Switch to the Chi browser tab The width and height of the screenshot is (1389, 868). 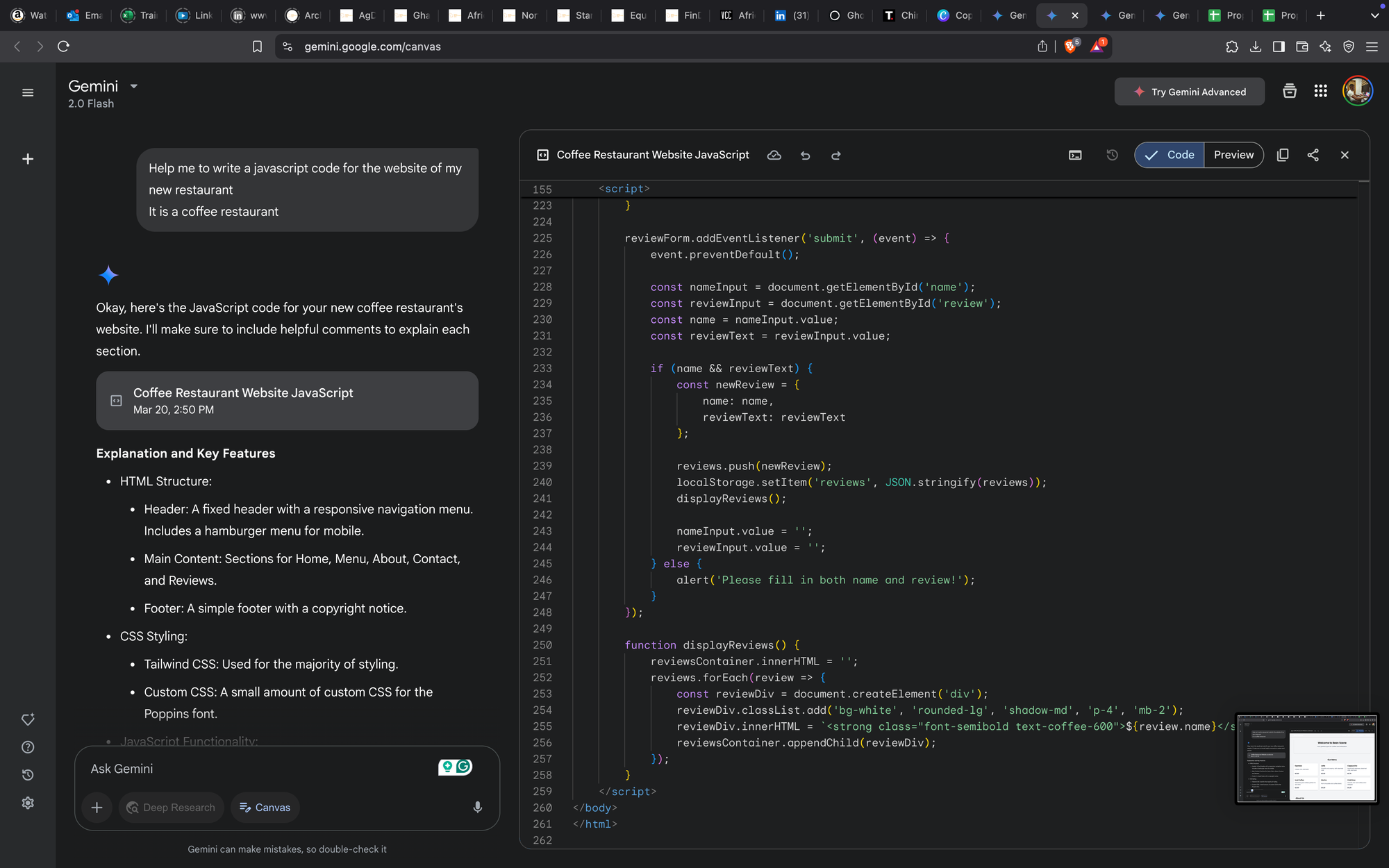pyautogui.click(x=901, y=15)
